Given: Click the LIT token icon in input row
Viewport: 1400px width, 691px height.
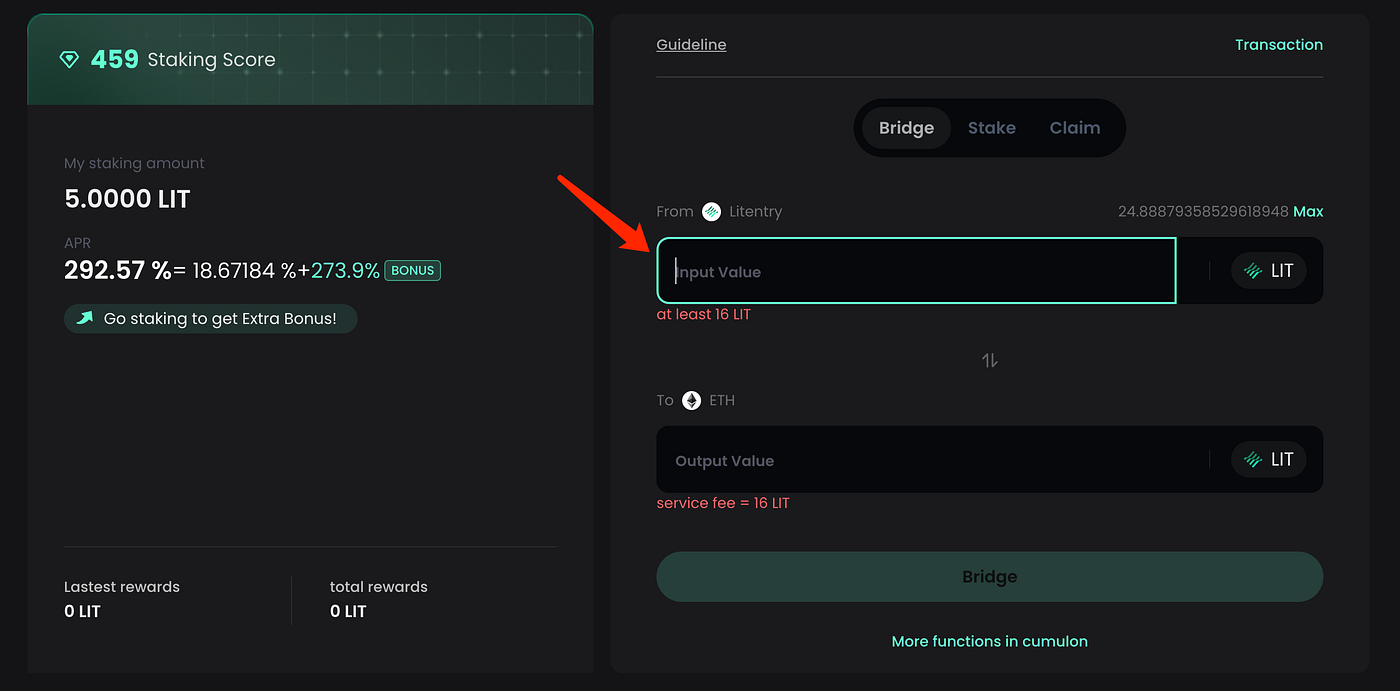Looking at the screenshot, I should pyautogui.click(x=1253, y=271).
